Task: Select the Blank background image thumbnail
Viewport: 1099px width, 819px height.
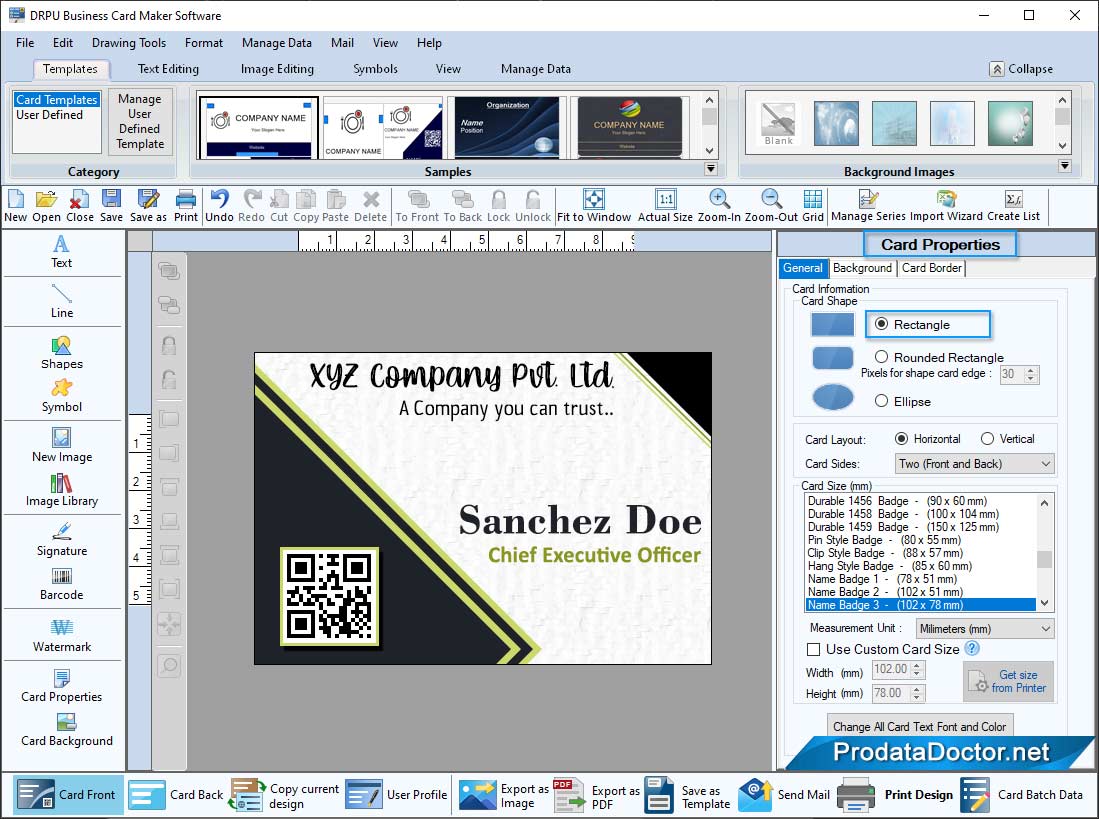Action: click(x=778, y=124)
